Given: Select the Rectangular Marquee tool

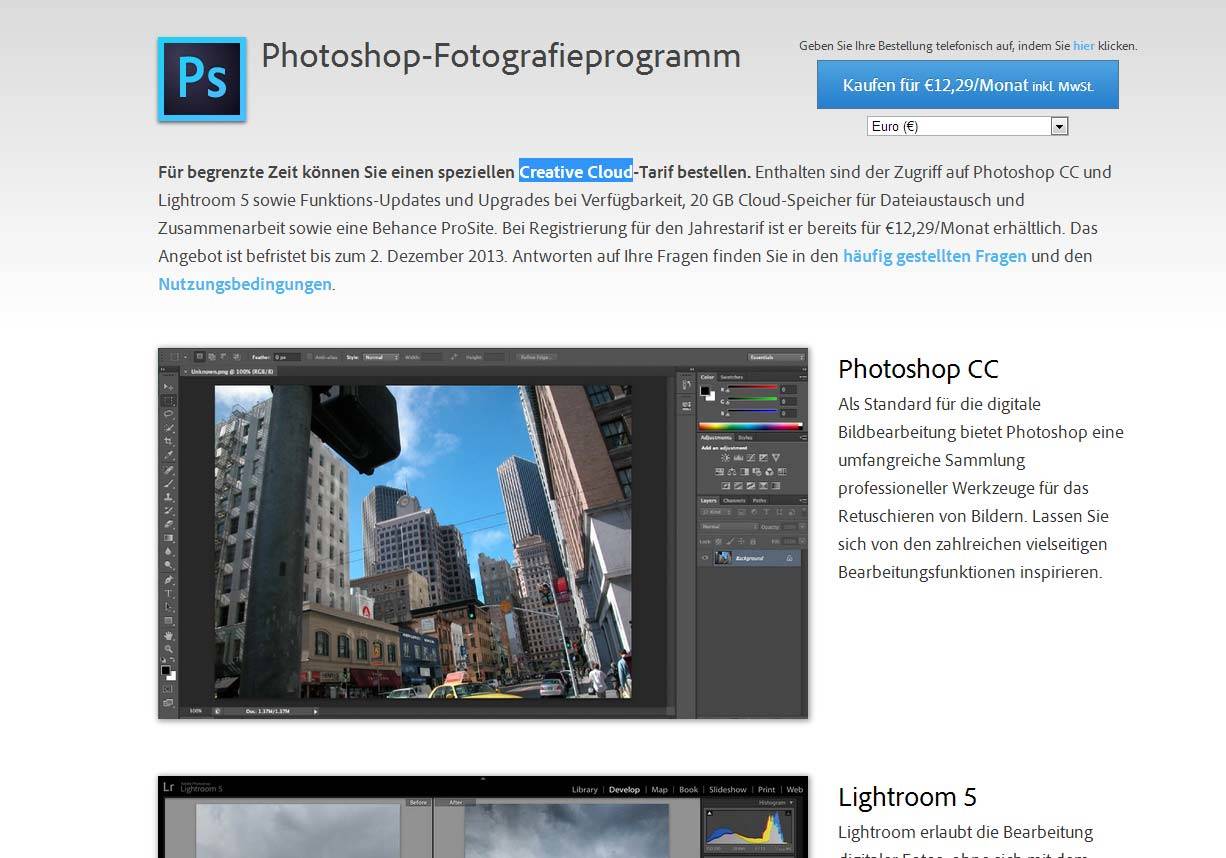Looking at the screenshot, I should (168, 400).
